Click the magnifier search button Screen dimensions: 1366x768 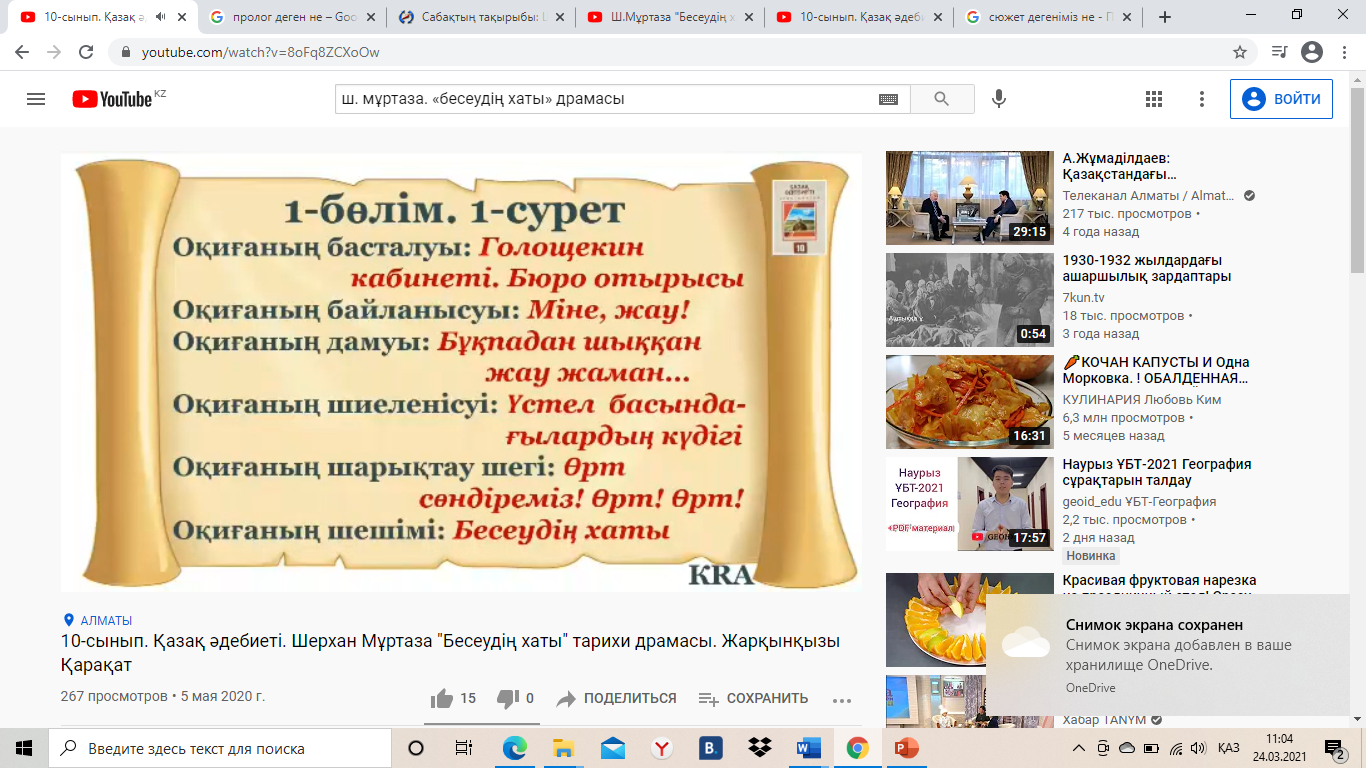[942, 99]
